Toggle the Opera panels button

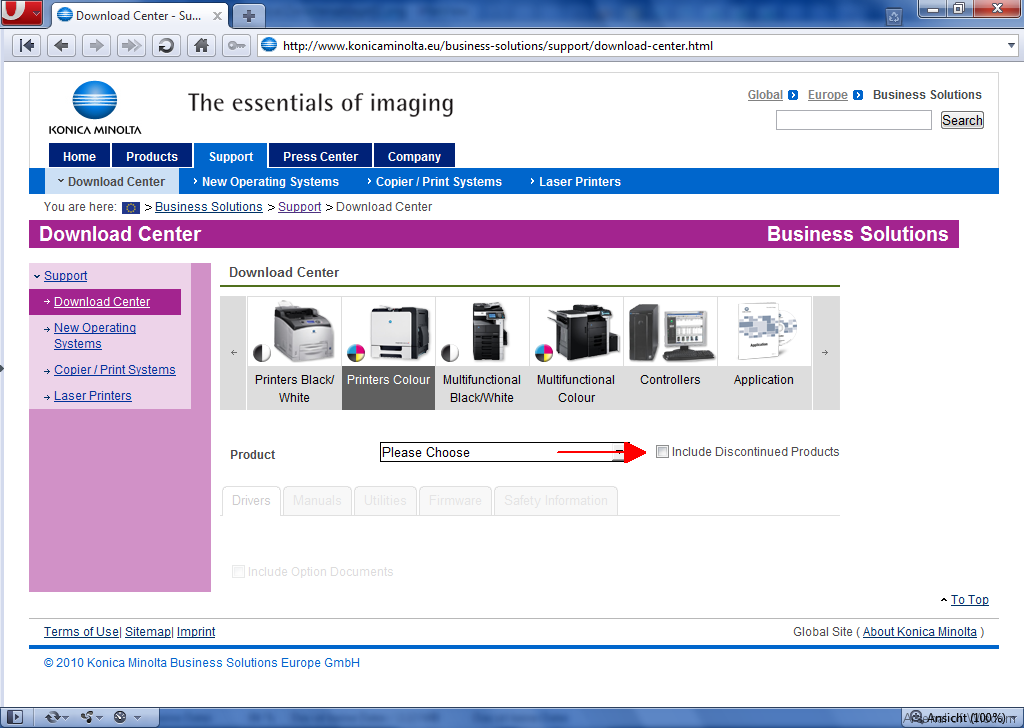(15, 717)
